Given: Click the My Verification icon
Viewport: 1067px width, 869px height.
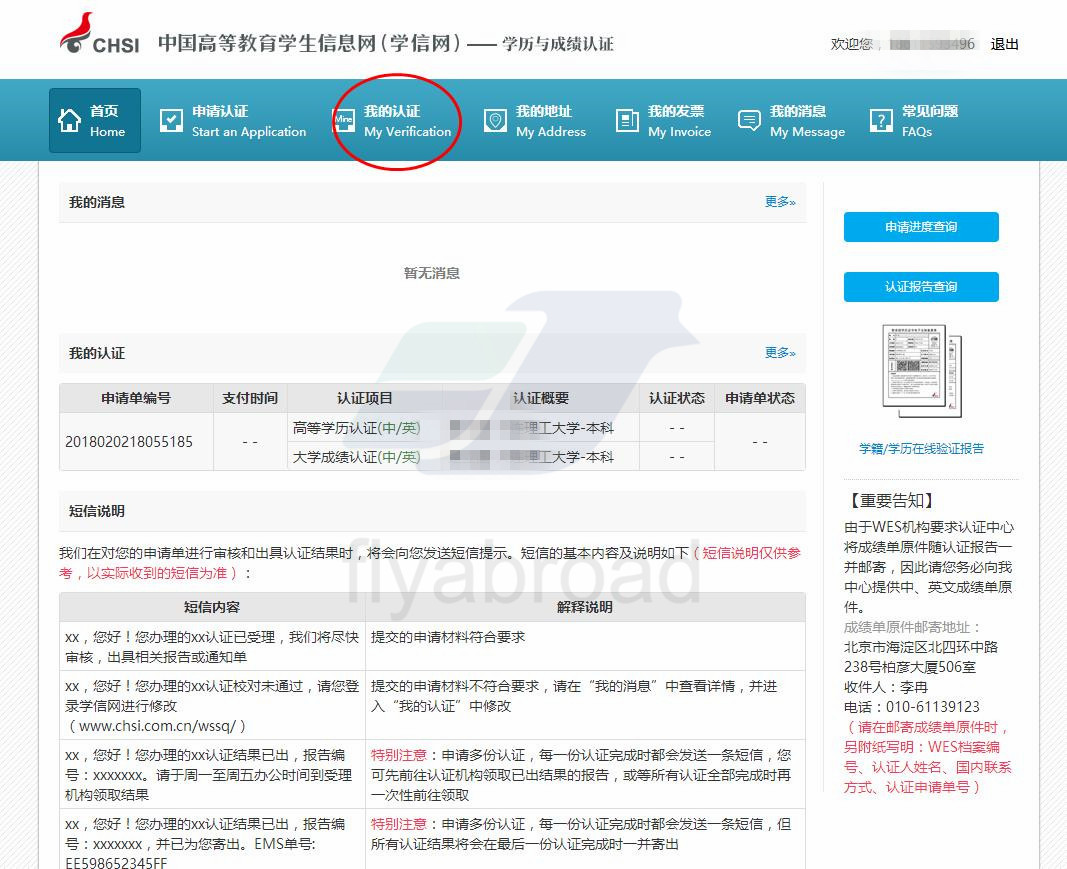Looking at the screenshot, I should click(x=344, y=121).
